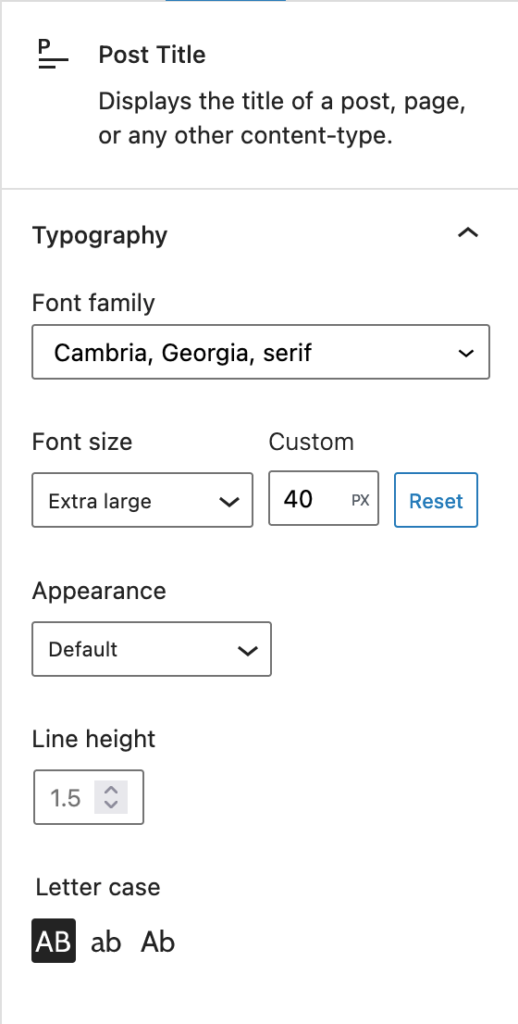518x1024 pixels.
Task: Click the Appearance dropdown chevron icon
Action: pyautogui.click(x=248, y=650)
